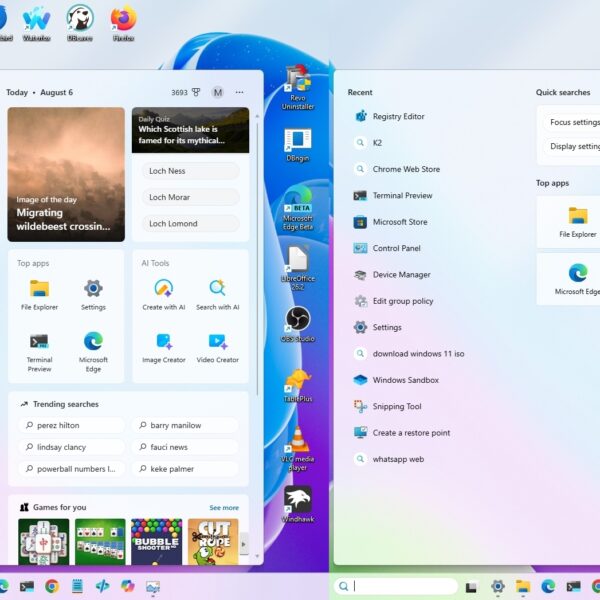Search trending powerball numbers

click(72, 469)
